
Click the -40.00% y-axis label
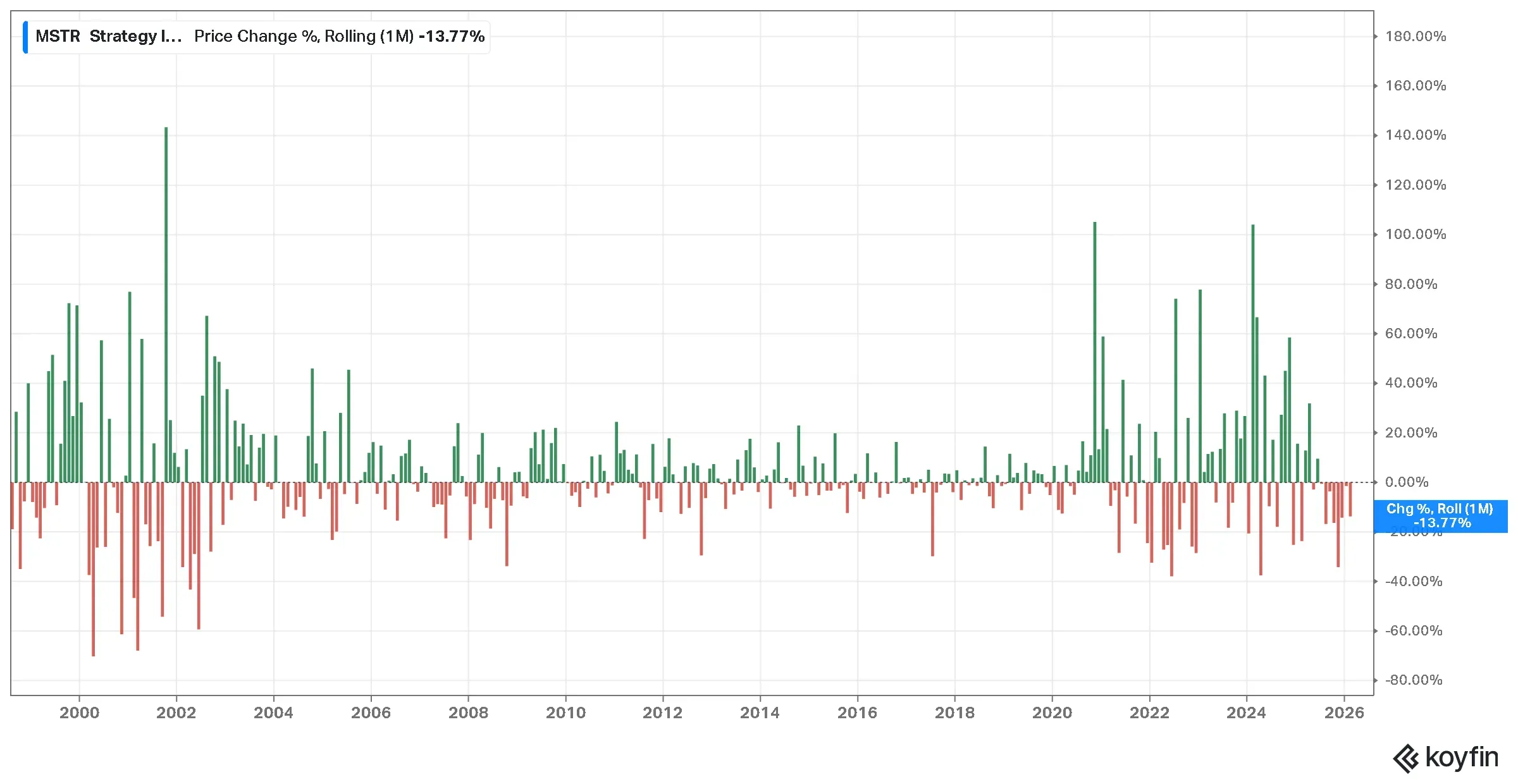coord(1414,582)
